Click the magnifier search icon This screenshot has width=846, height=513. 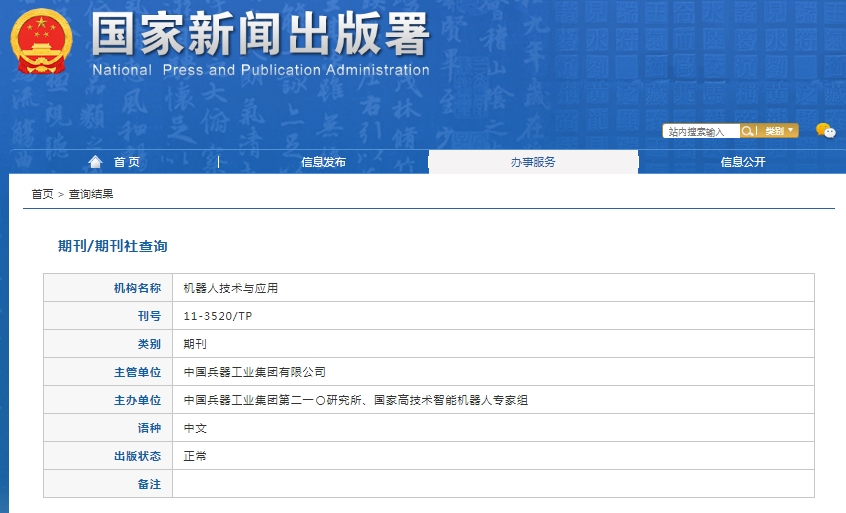pos(747,131)
